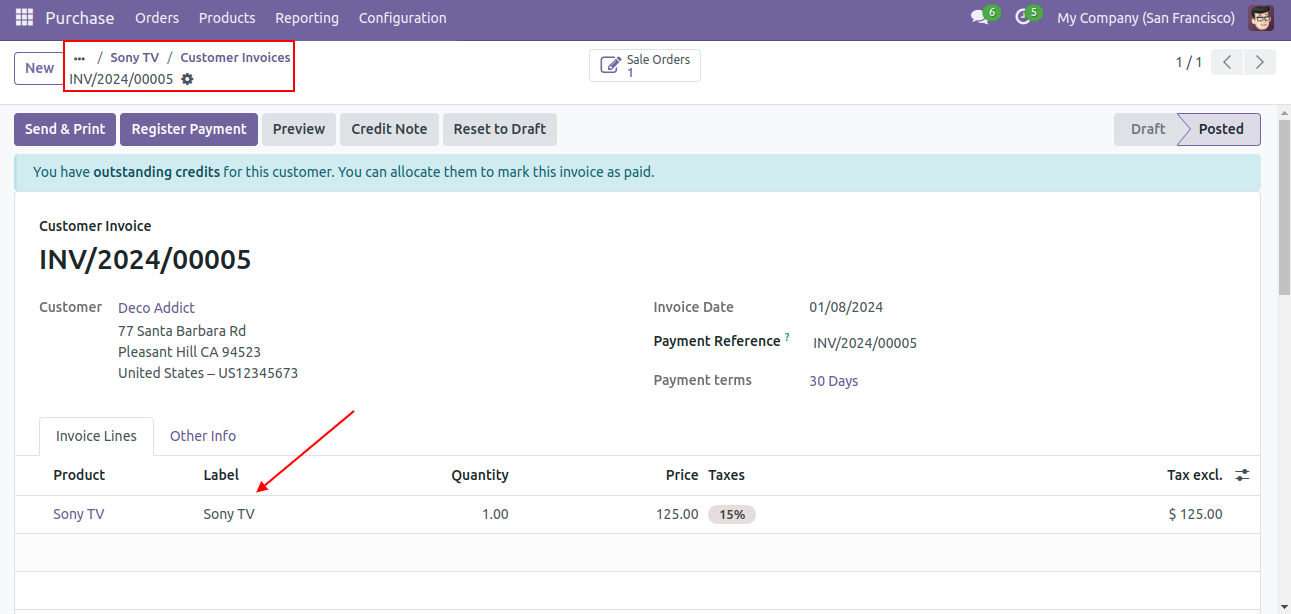The height and width of the screenshot is (614, 1291).
Task: Open the Deco Addict customer link
Action: point(156,308)
